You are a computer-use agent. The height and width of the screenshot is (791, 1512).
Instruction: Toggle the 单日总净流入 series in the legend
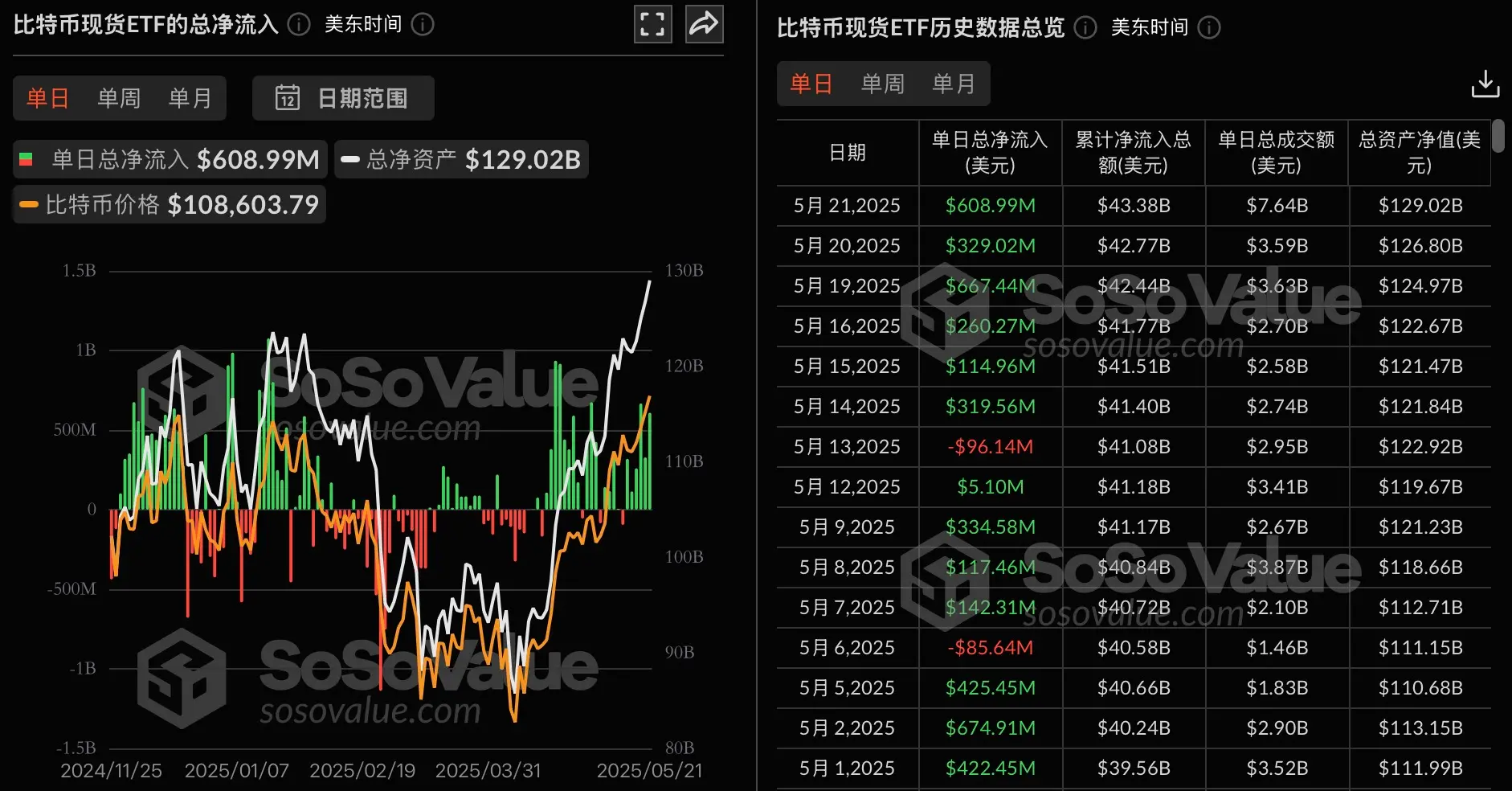169,159
